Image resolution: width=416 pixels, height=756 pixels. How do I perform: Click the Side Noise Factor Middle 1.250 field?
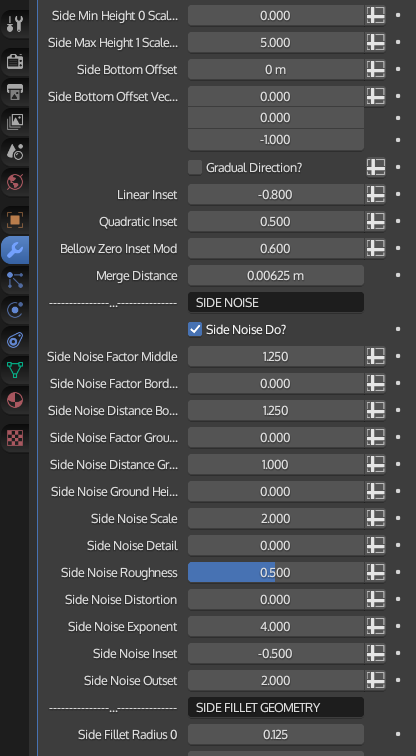tap(276, 357)
